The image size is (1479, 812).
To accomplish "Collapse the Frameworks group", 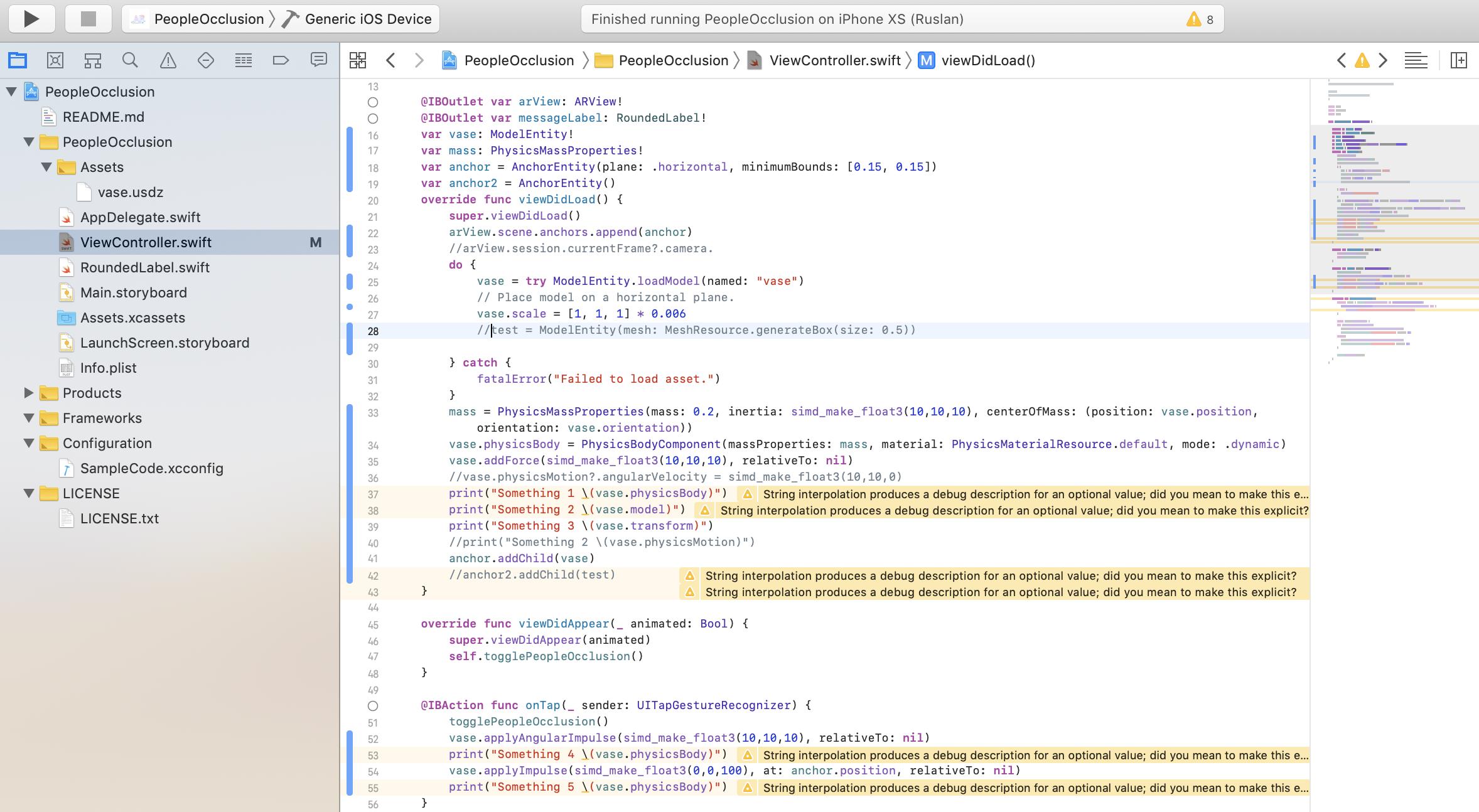I will [x=29, y=418].
